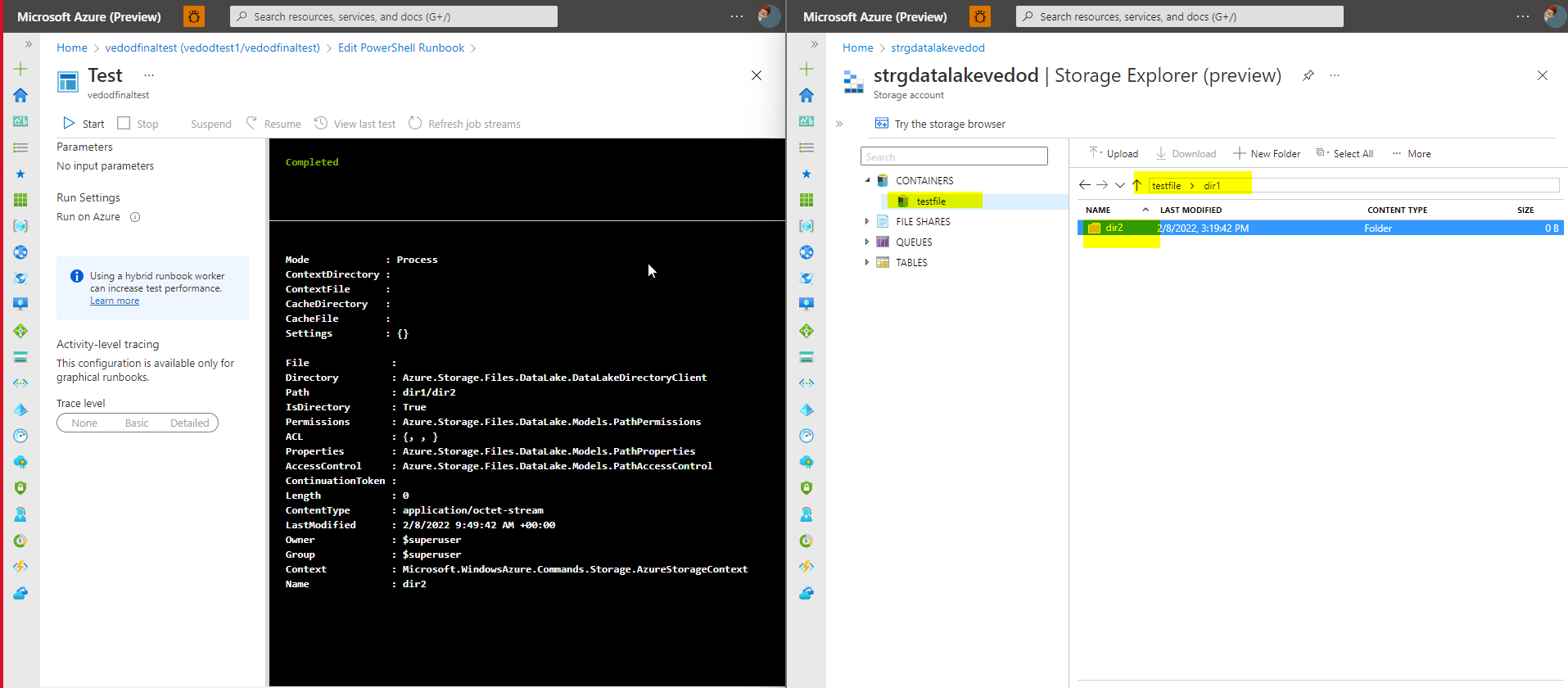Click the strgdatalakevedod breadcrumb link
Viewport: 1568px width, 688px height.
click(938, 48)
